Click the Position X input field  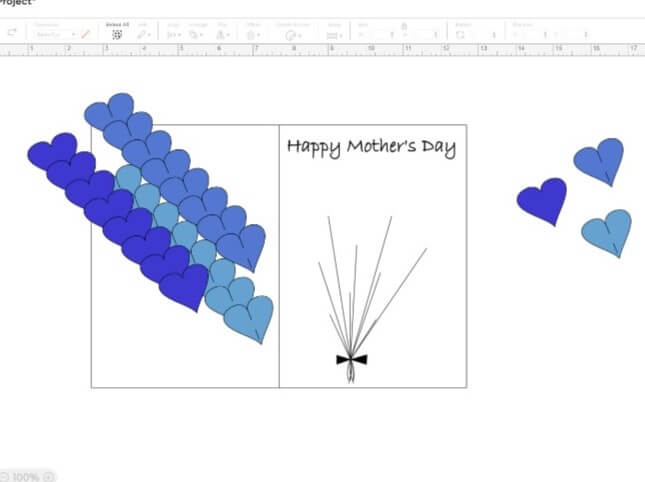[x=534, y=35]
